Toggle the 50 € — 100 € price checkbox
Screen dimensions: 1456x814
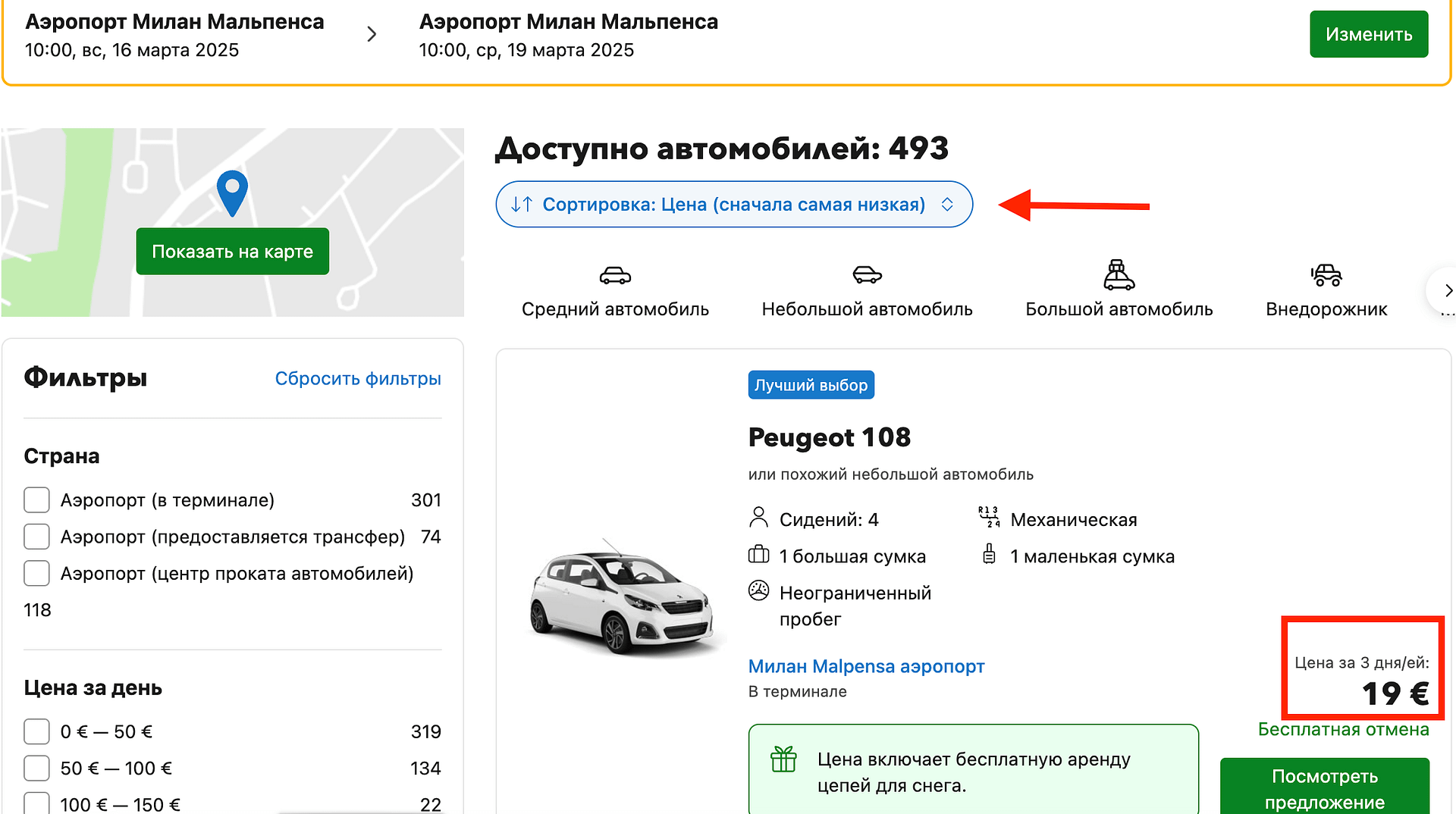click(36, 768)
